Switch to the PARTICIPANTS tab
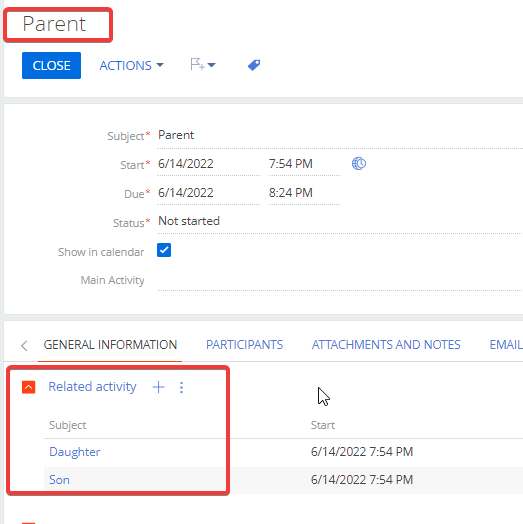 (244, 345)
